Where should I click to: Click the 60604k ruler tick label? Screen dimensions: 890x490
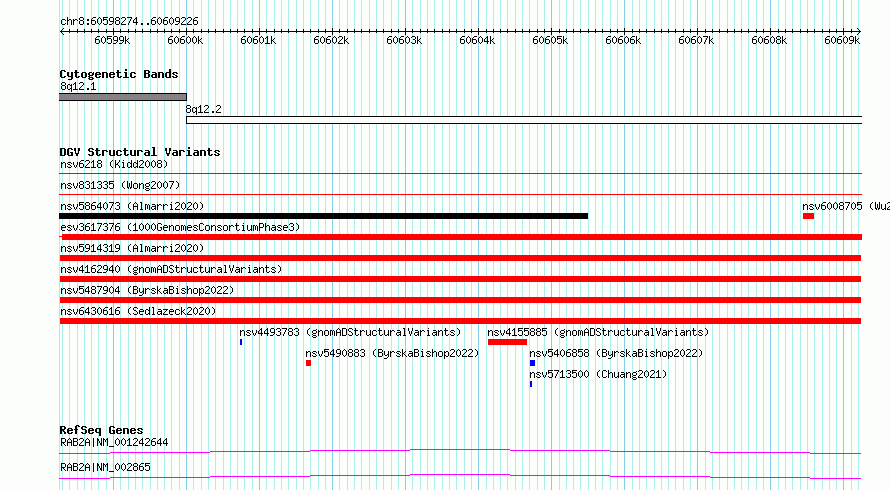(x=477, y=40)
